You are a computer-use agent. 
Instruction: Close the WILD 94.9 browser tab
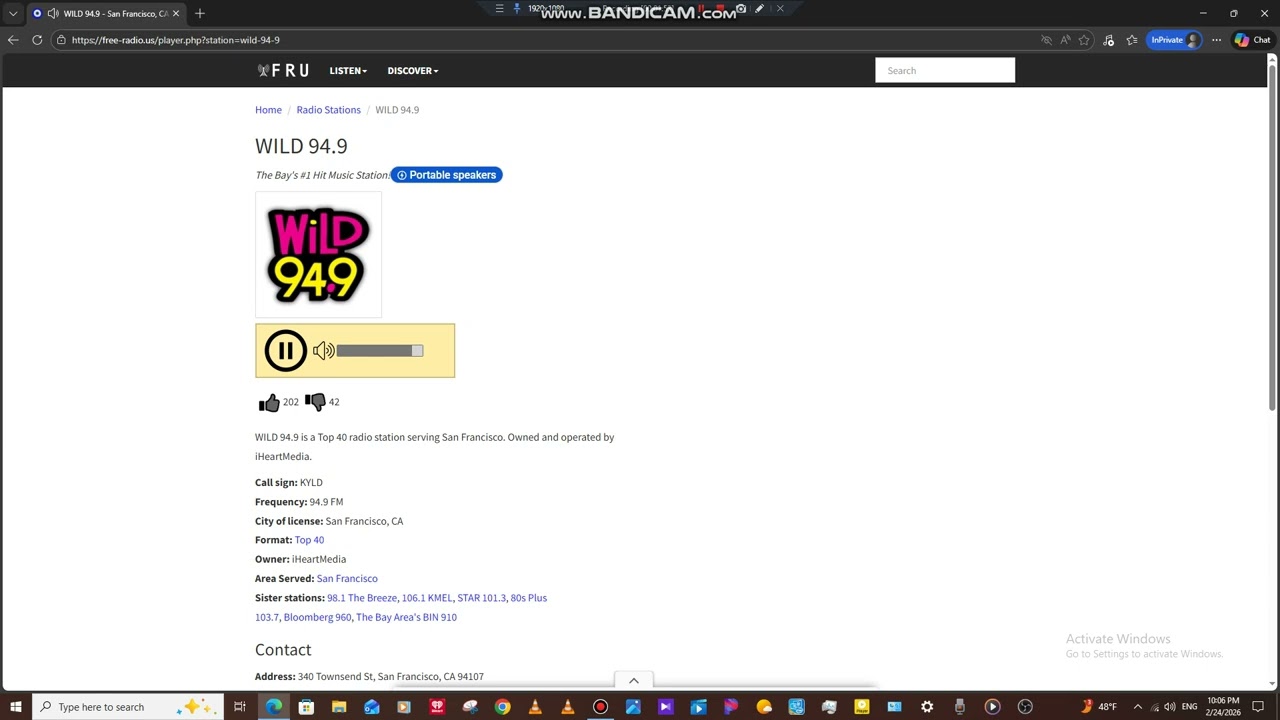tap(176, 13)
